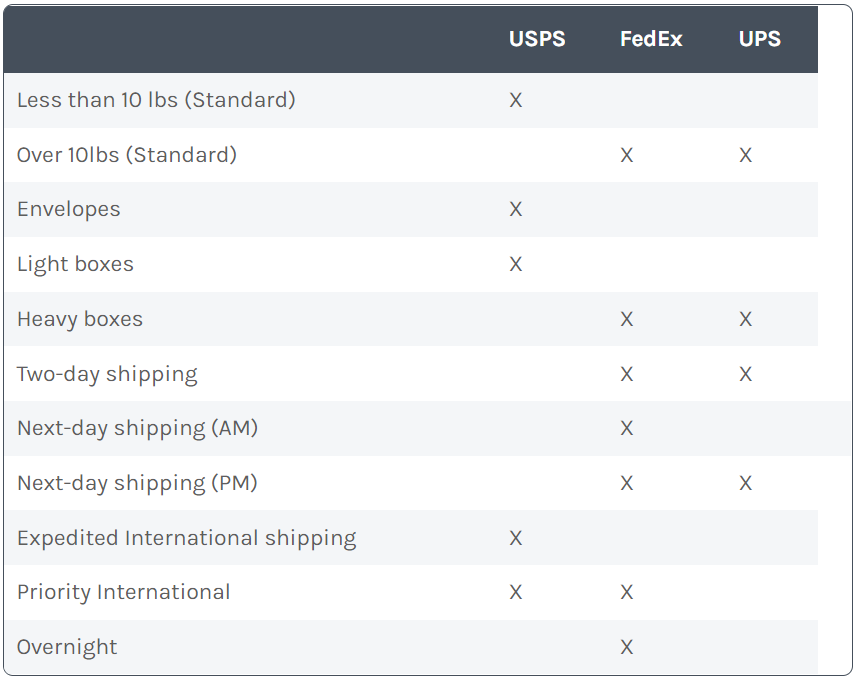
Task: Click the UPS X mark for Heavy boxes
Action: point(745,319)
